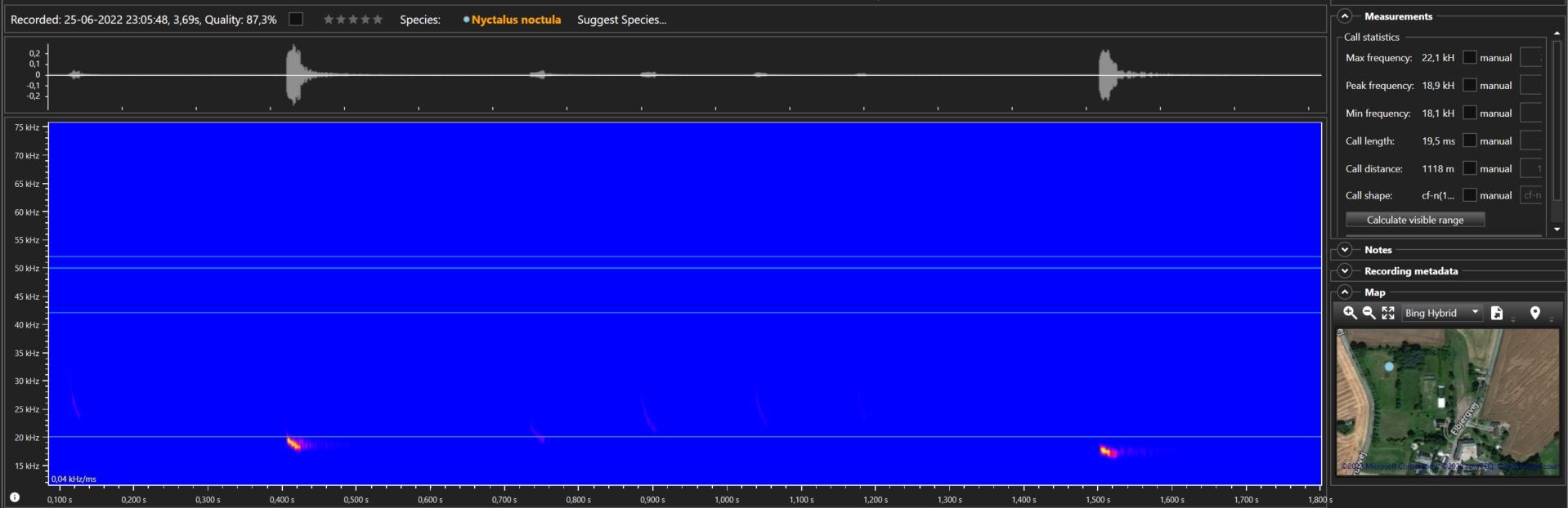This screenshot has width=1568, height=508.
Task: Expand the Notes section
Action: coord(1345,250)
